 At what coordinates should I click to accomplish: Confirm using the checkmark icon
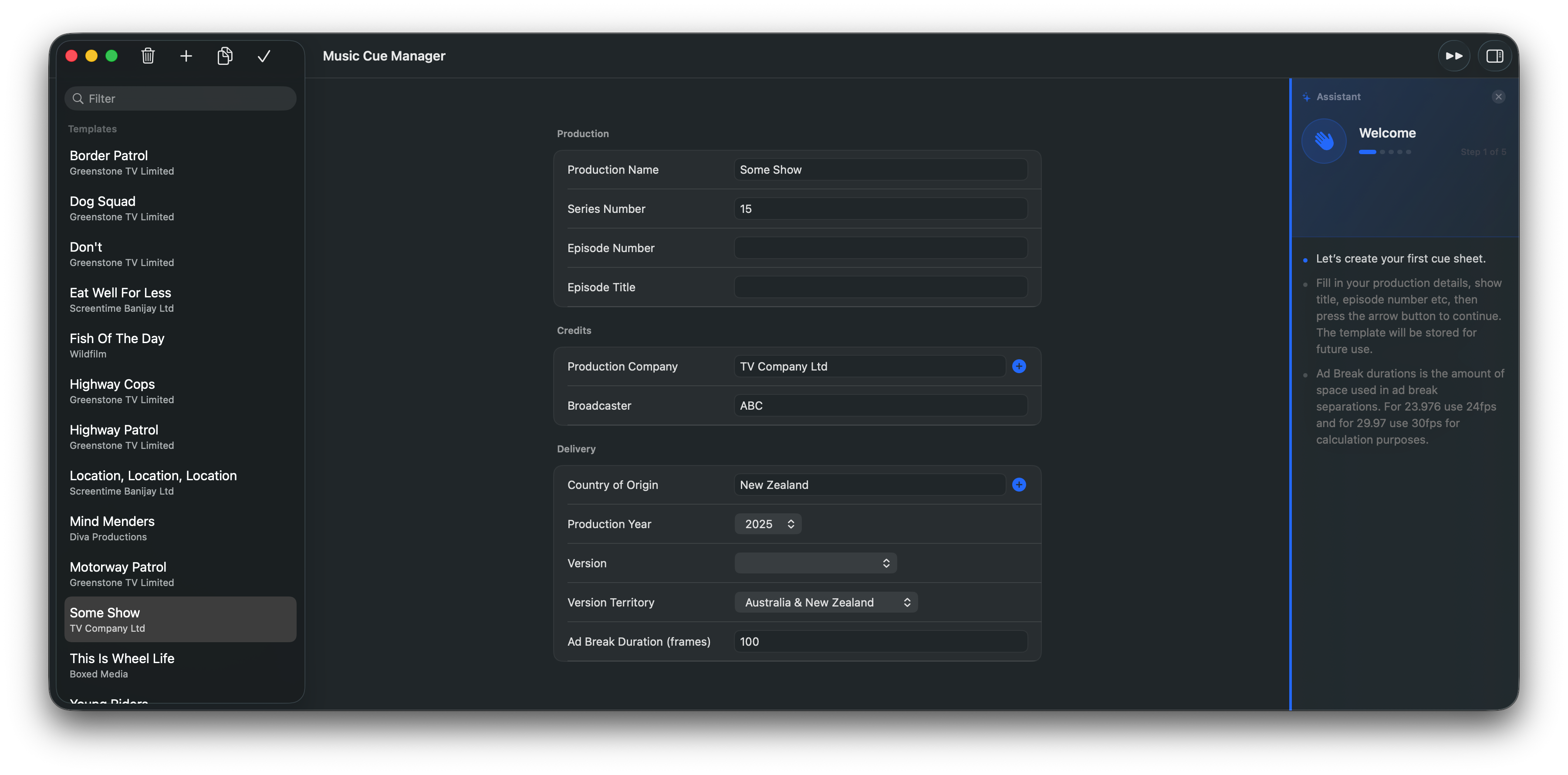[264, 55]
